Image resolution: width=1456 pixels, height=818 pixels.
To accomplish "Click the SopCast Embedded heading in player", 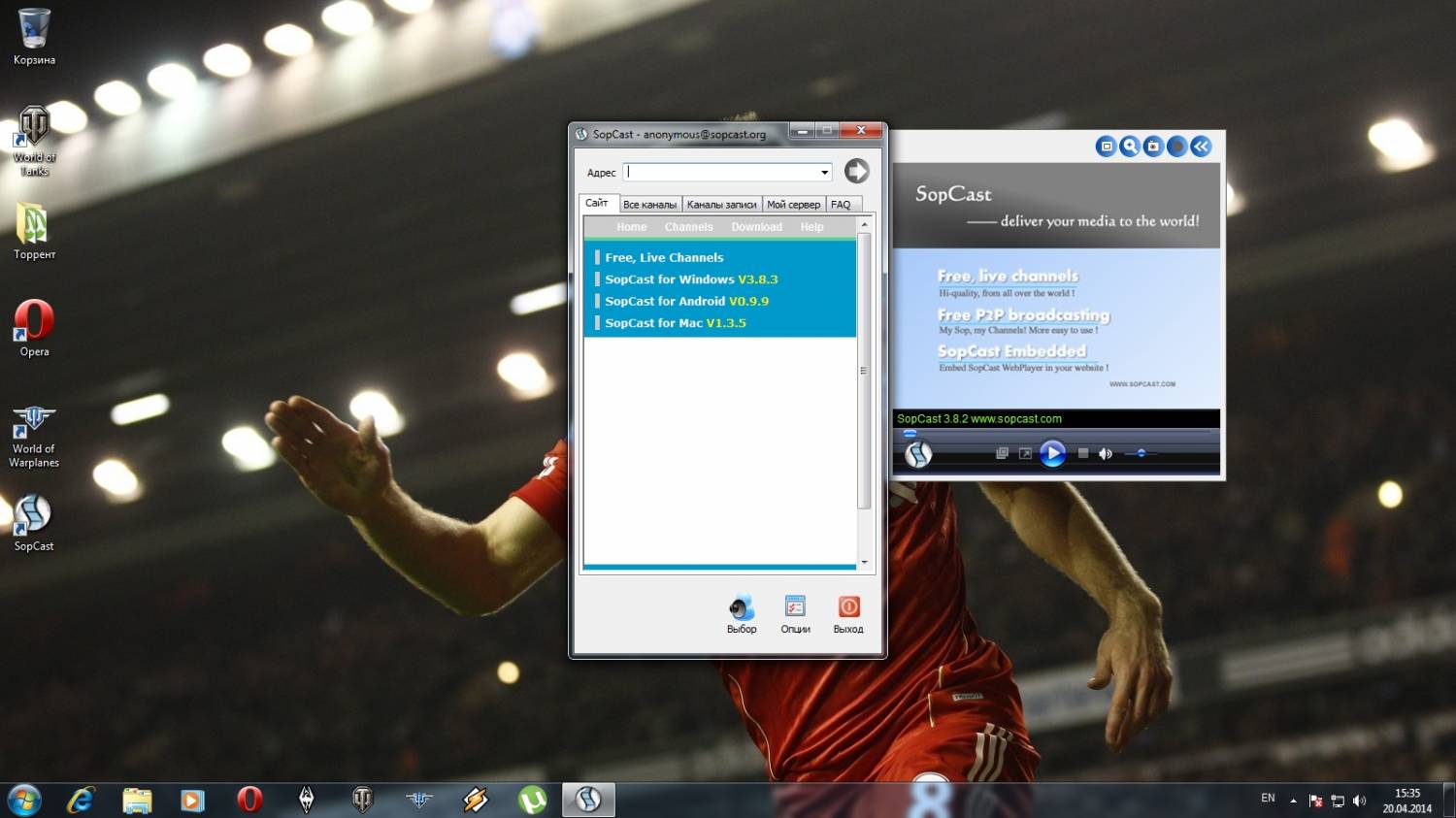I will (1011, 351).
